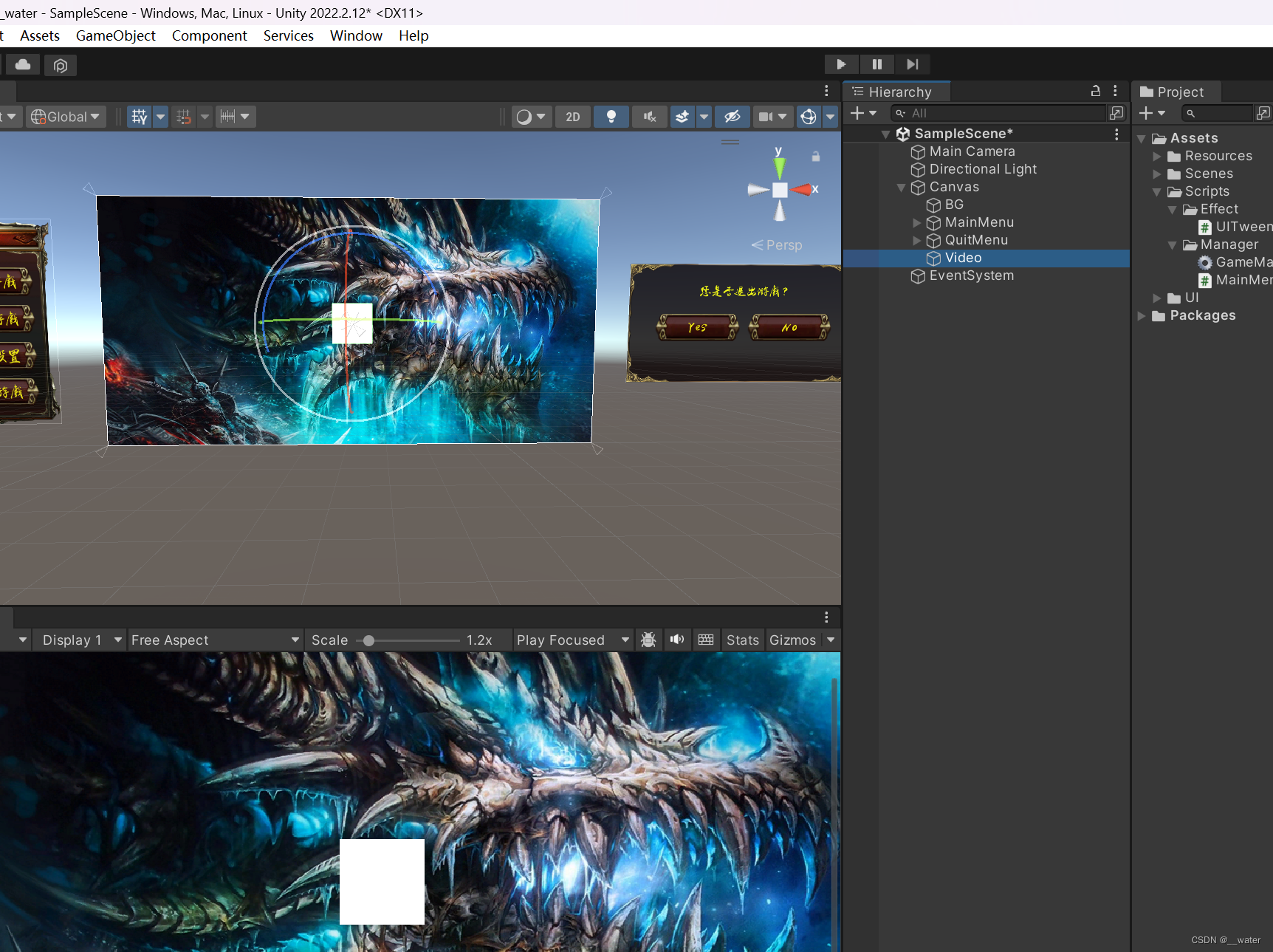Image resolution: width=1273 pixels, height=952 pixels.
Task: Open the UITween script asset
Action: coord(1235,227)
